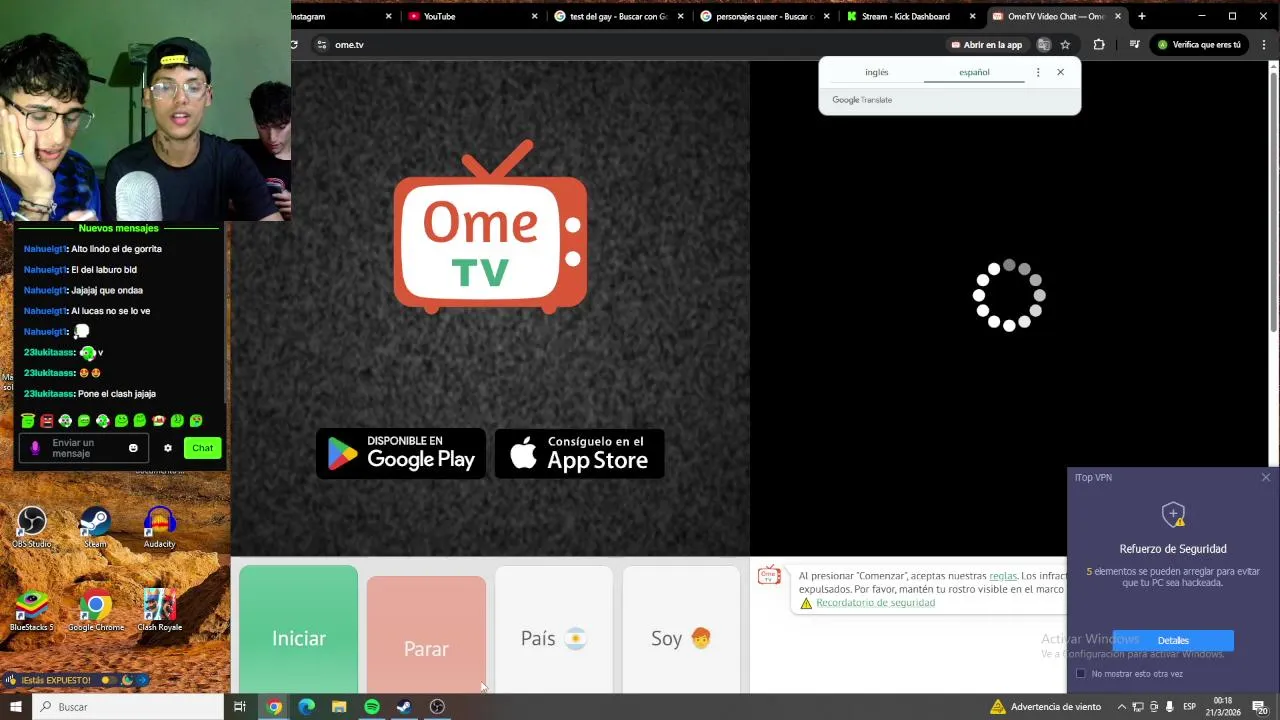Image resolution: width=1280 pixels, height=720 pixels.
Task: Open a new Chrome tab
Action: pos(1142,16)
